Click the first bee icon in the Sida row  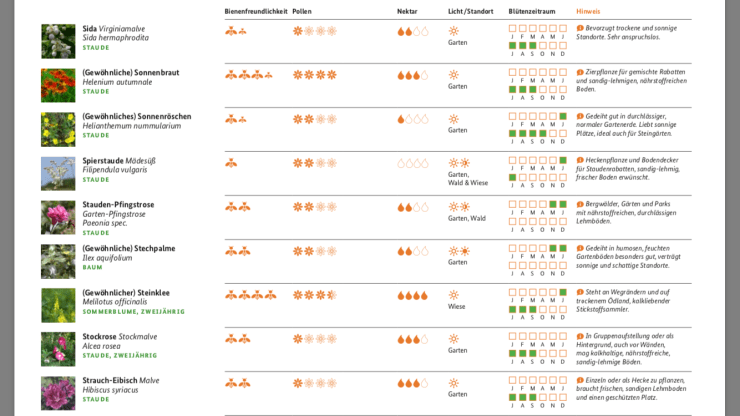(x=231, y=31)
